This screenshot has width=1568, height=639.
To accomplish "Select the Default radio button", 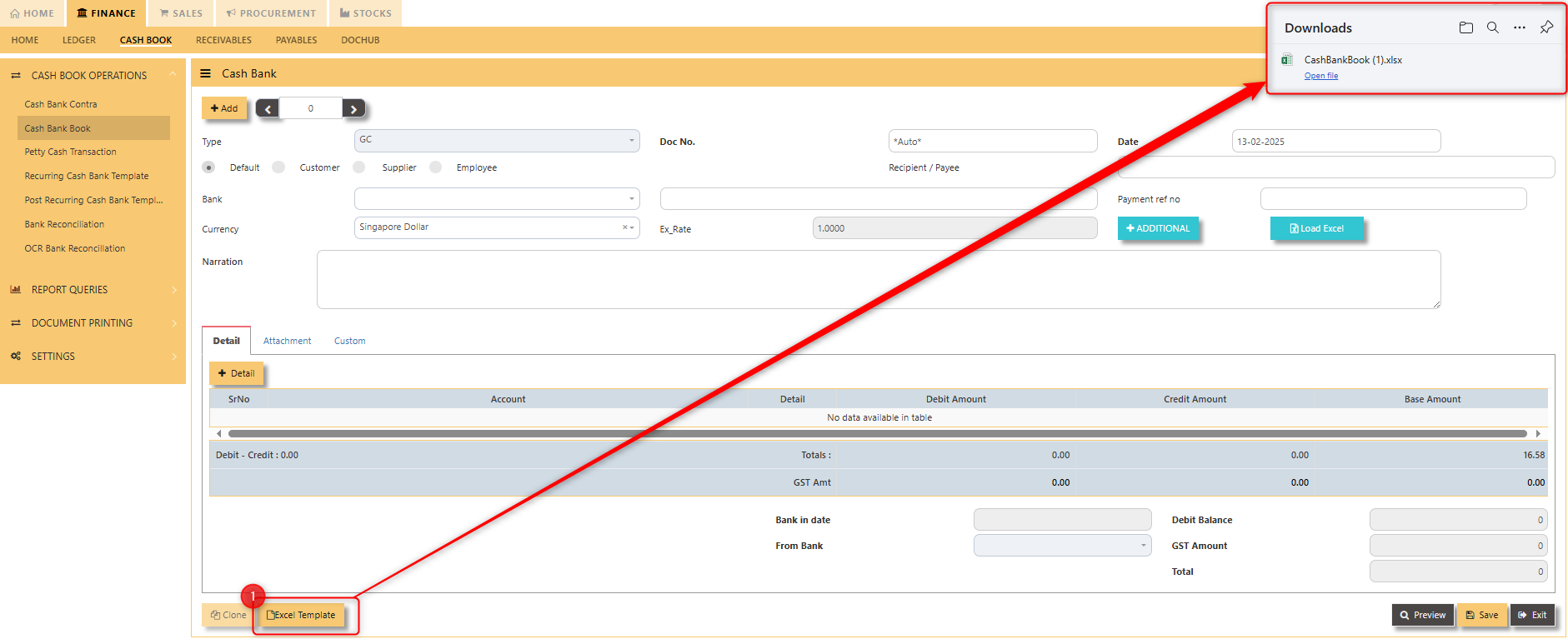I will [x=208, y=167].
